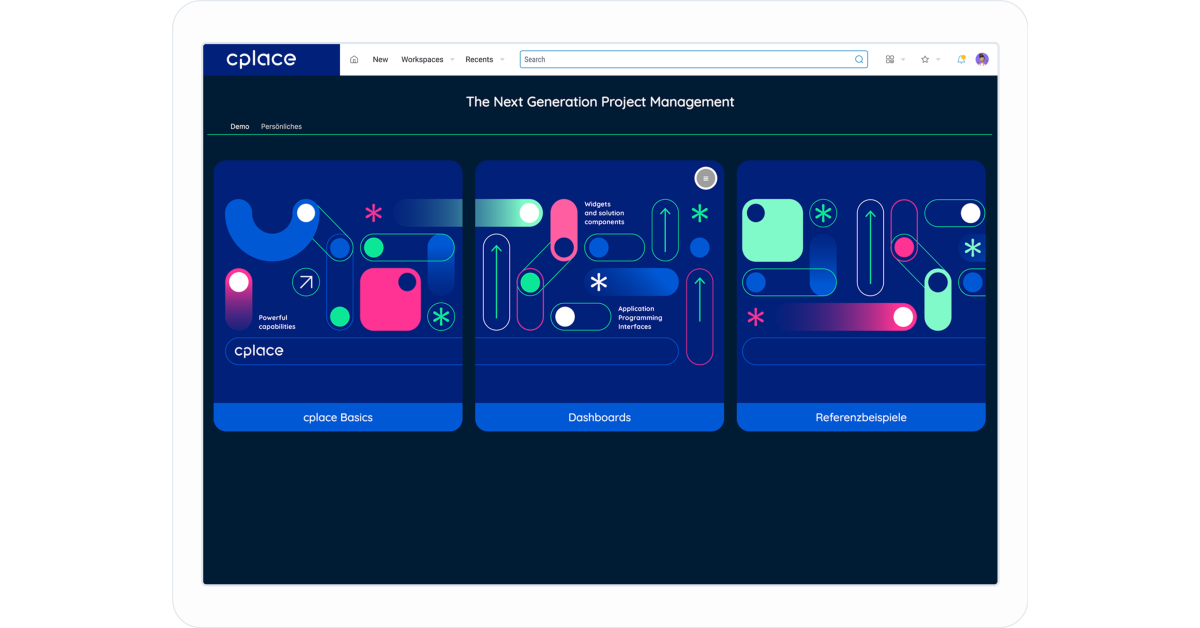Open the Referenzbeispiele tile image
The width and height of the screenshot is (1200, 628).
coord(861,282)
